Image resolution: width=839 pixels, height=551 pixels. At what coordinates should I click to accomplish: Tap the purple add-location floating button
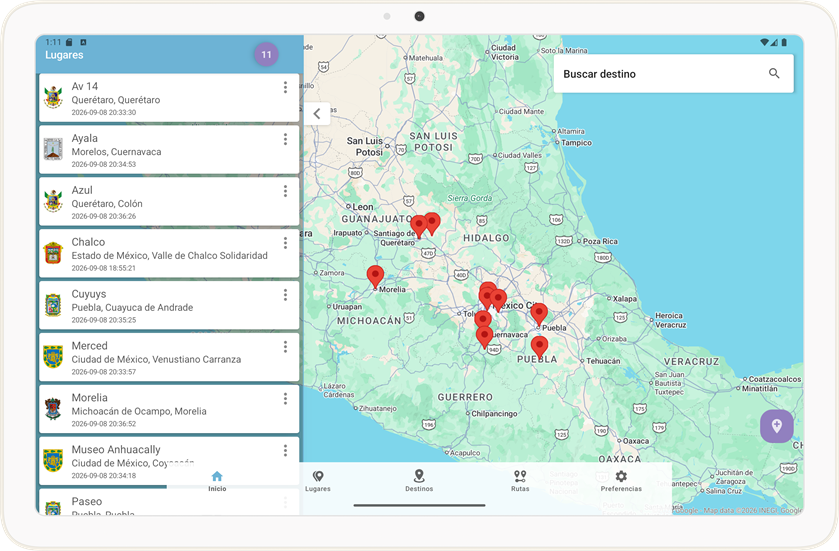[776, 426]
